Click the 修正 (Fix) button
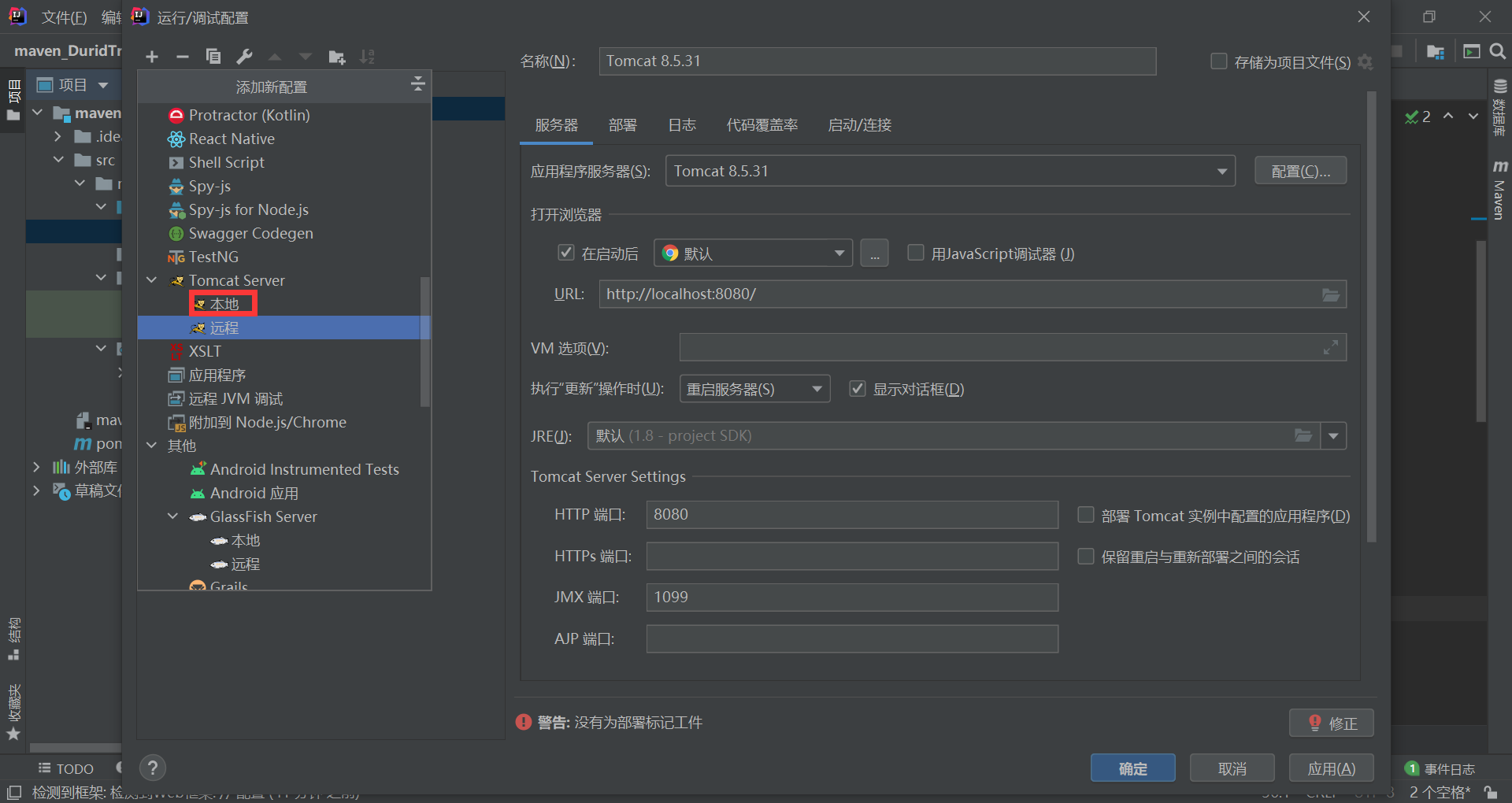The height and width of the screenshot is (803, 1512). point(1332,723)
